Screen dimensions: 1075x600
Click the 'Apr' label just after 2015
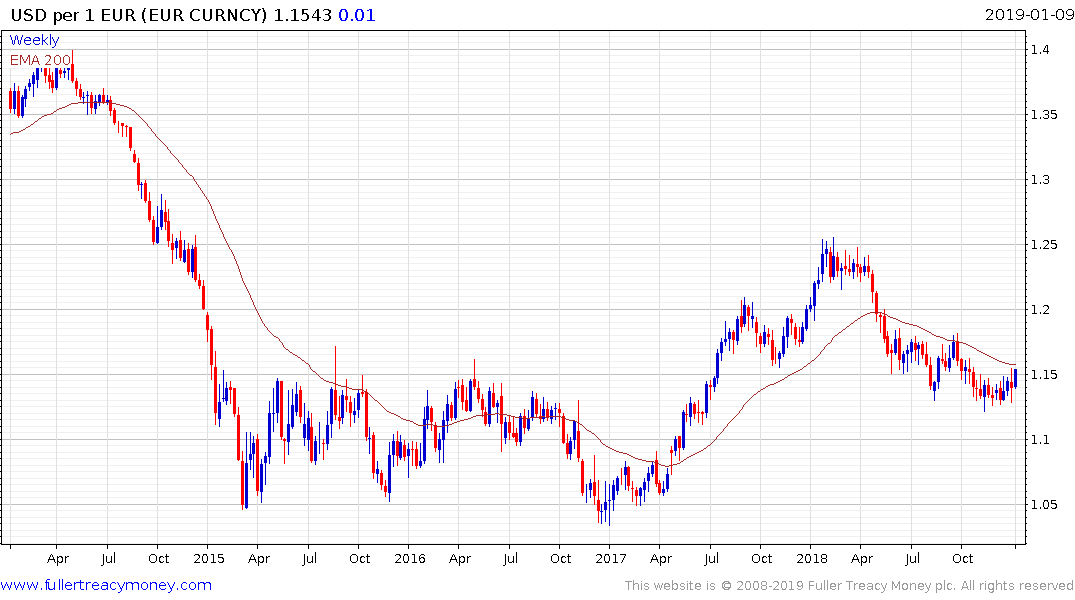pyautogui.click(x=258, y=559)
